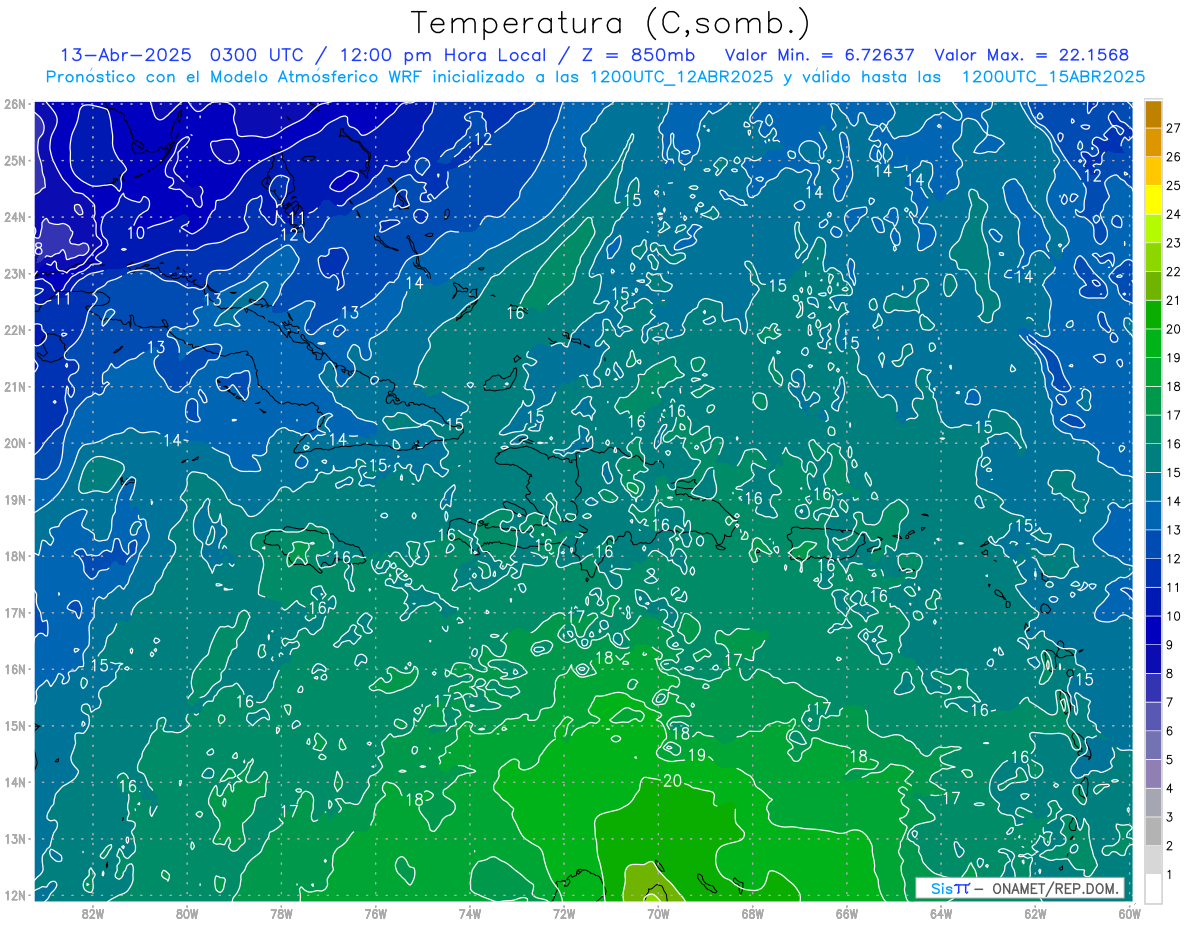The height and width of the screenshot is (927, 1200).
Task: Click the '5' label on color scale
Action: (x=1171, y=760)
